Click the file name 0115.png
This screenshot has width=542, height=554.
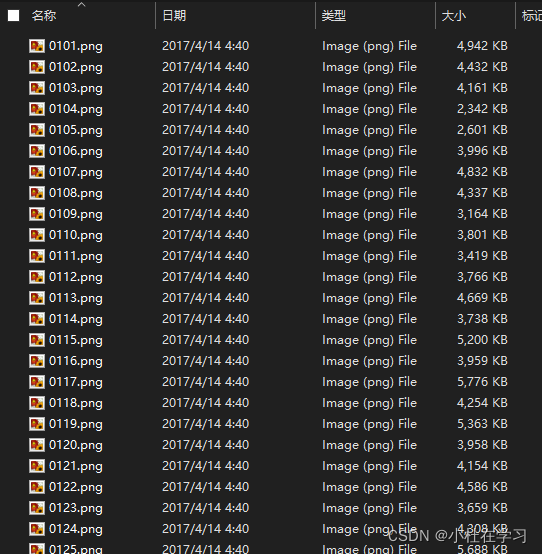coord(76,341)
